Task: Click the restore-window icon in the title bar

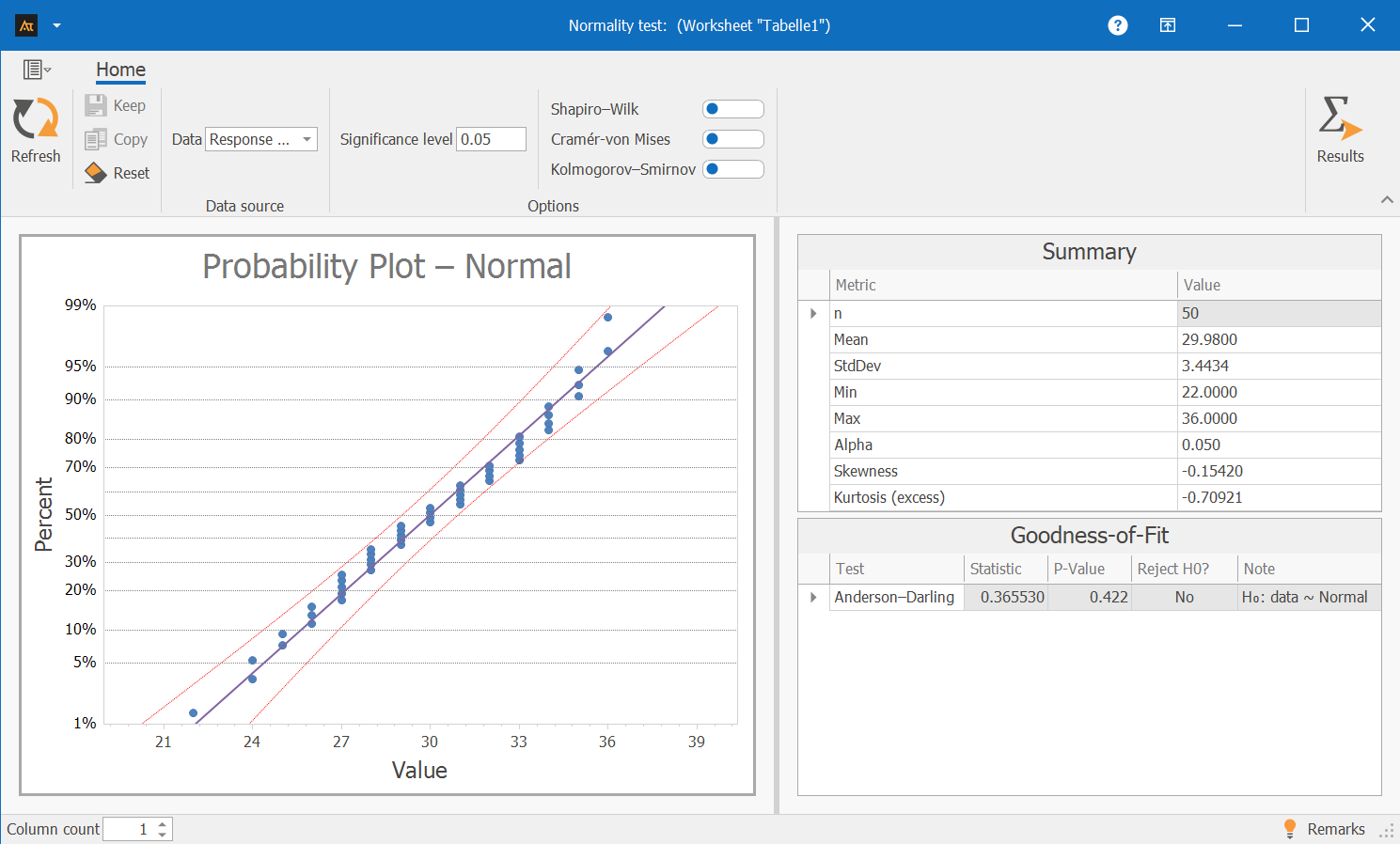Action: tap(1301, 25)
